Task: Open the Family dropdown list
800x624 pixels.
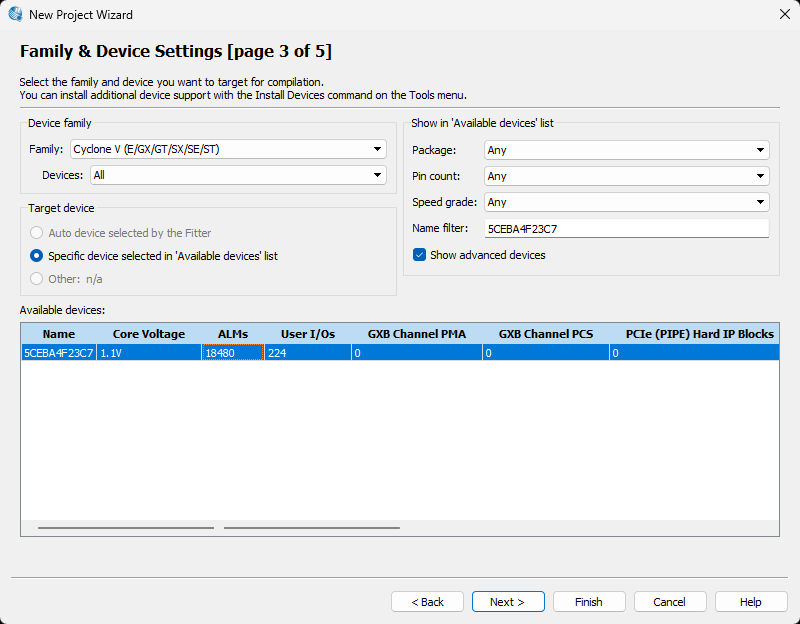Action: [x=227, y=150]
